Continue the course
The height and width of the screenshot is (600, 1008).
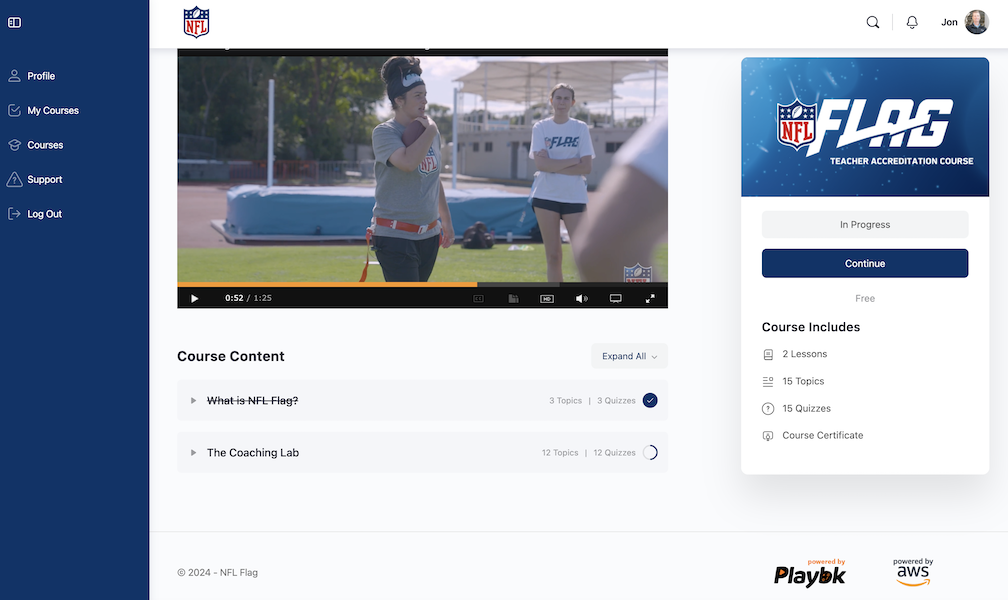point(865,264)
